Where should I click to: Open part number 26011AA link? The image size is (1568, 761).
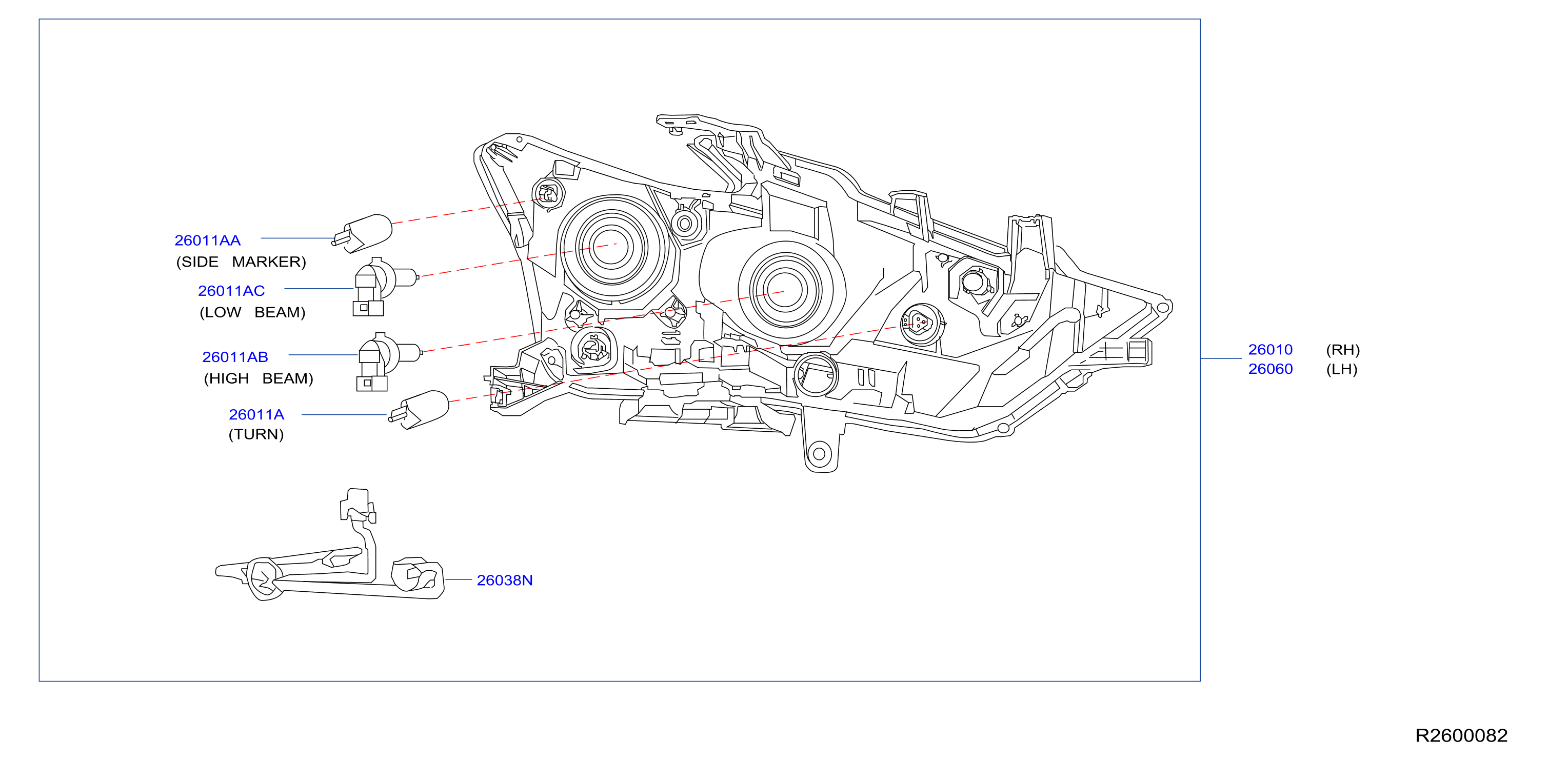click(x=208, y=241)
